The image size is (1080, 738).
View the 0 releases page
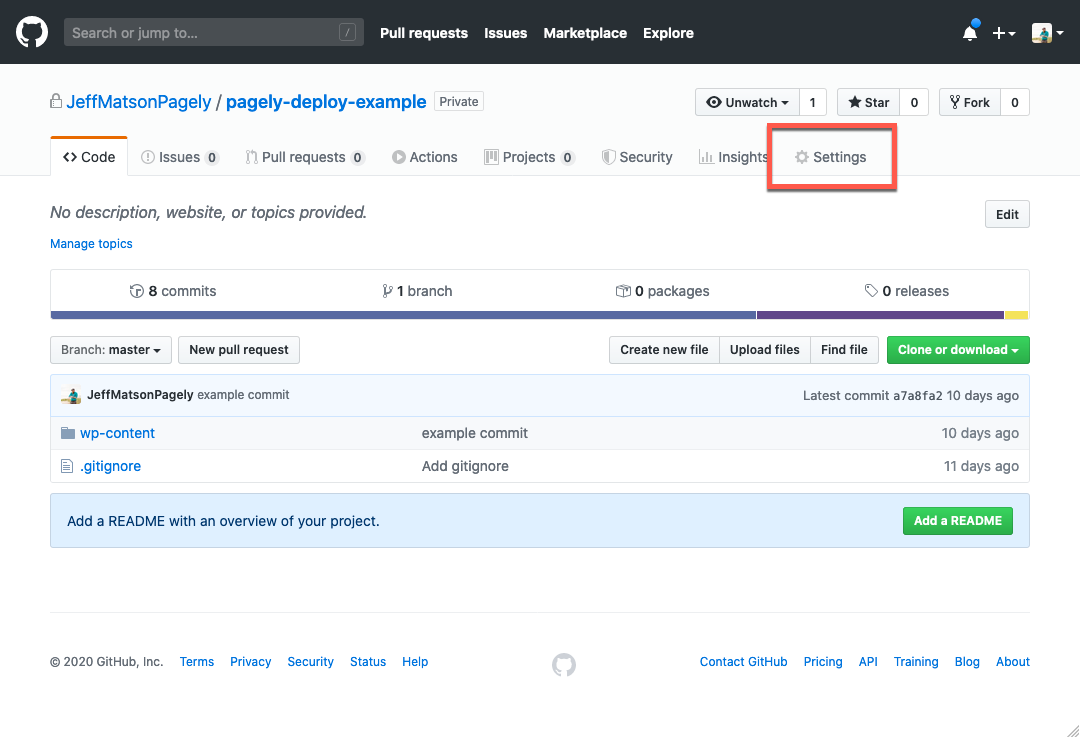(x=906, y=291)
